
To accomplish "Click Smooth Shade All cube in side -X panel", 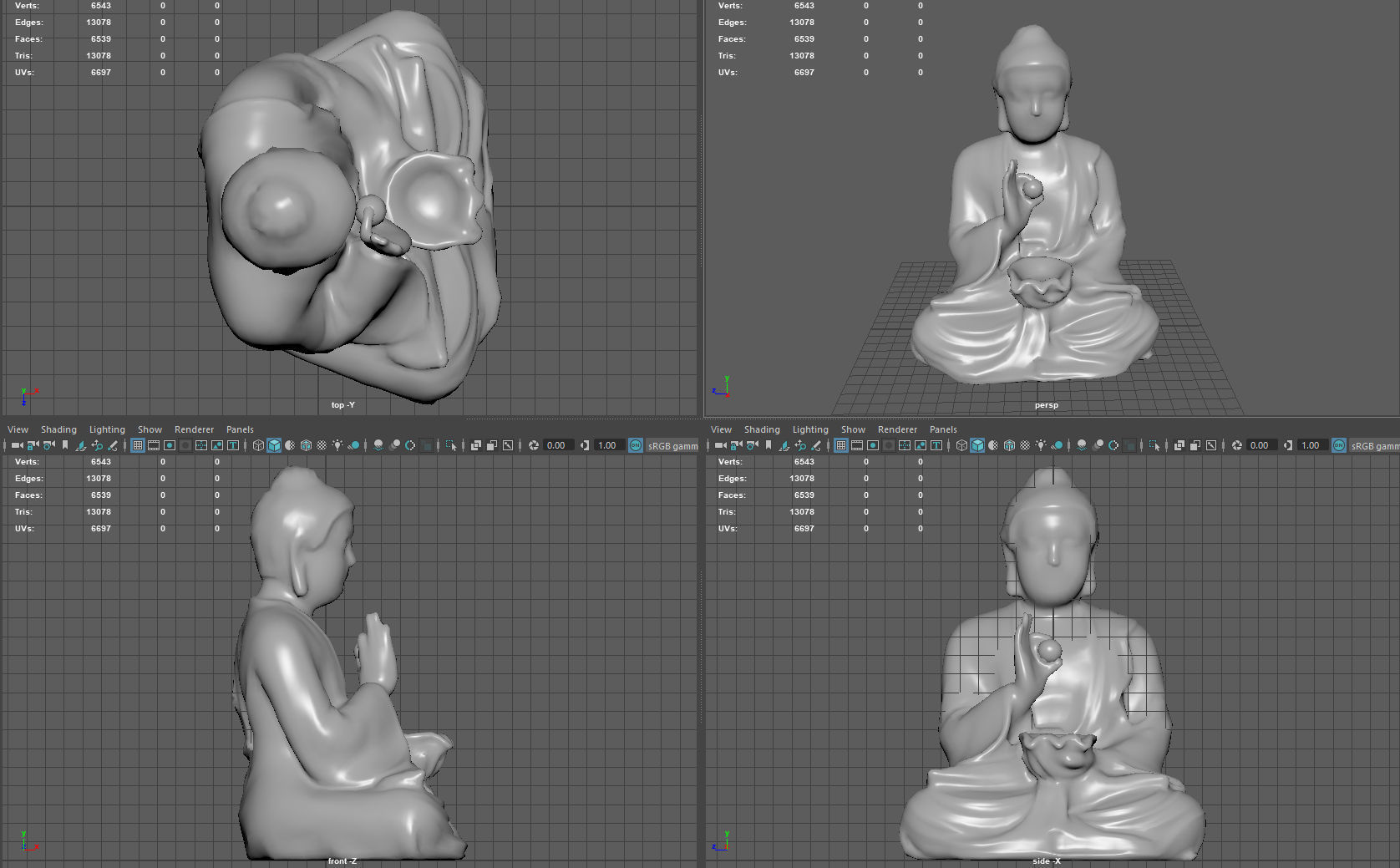I will (x=977, y=445).
